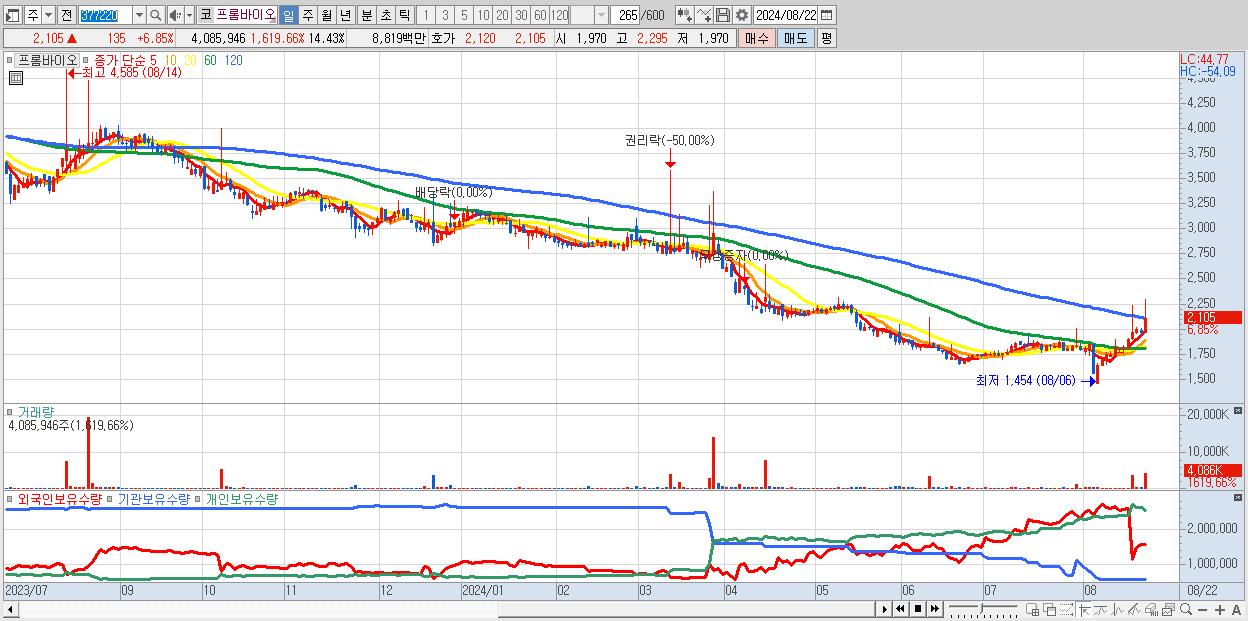This screenshot has width=1248, height=621.
Task: Toggle the 기관보유수량 indicator marker
Action: [111, 498]
